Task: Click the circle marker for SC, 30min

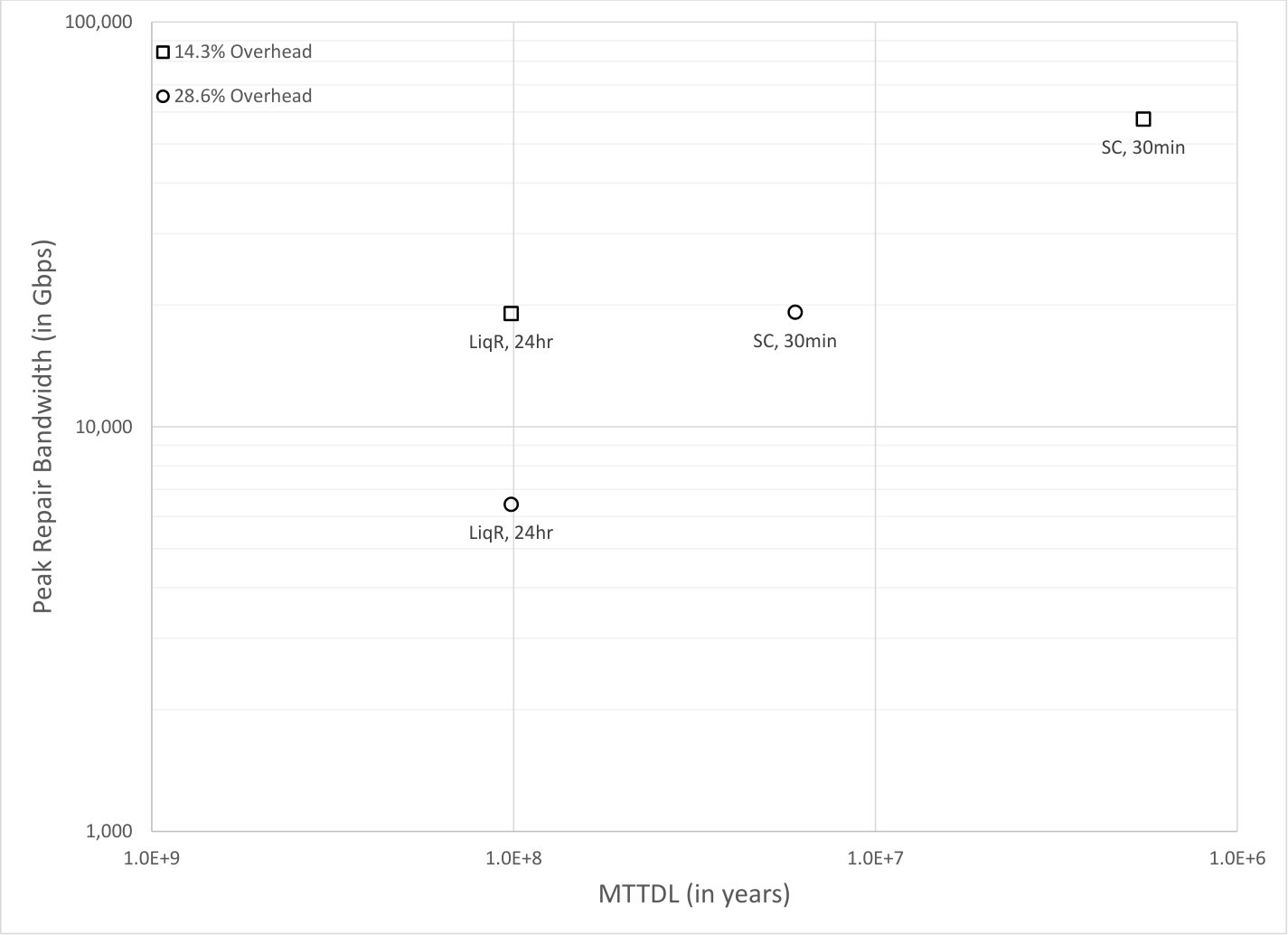Action: (x=795, y=312)
